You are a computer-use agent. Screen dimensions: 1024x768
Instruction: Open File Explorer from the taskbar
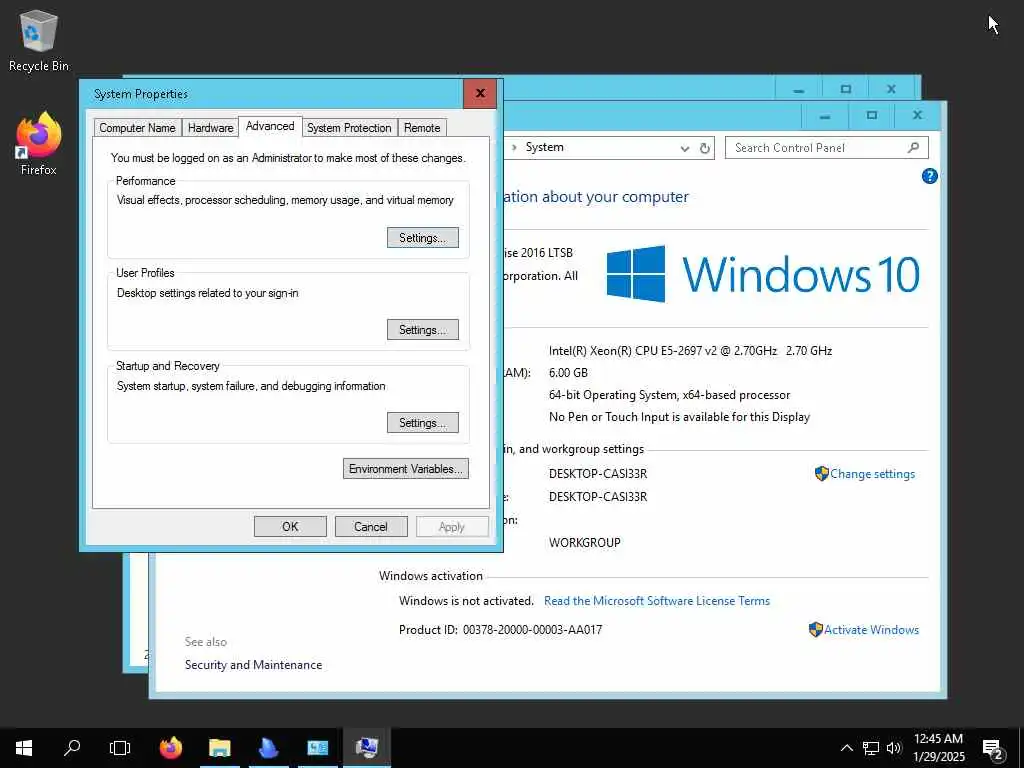tap(219, 748)
